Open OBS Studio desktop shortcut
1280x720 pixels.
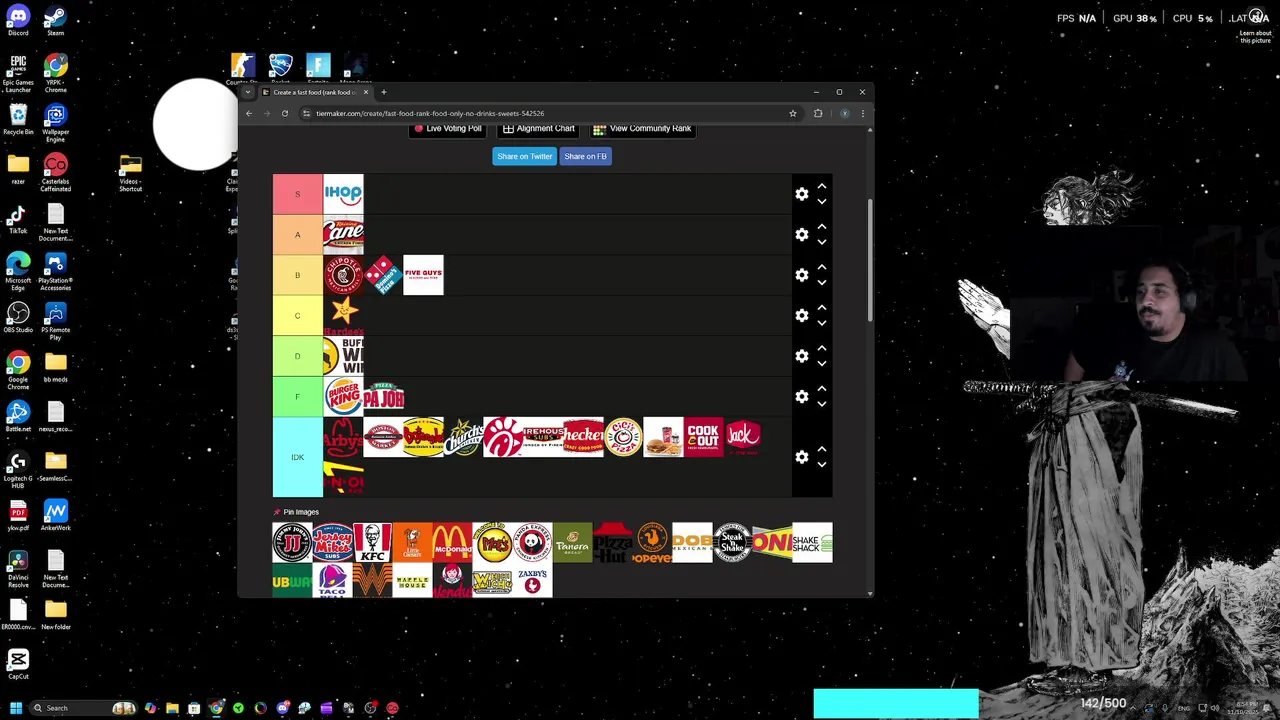[18, 318]
